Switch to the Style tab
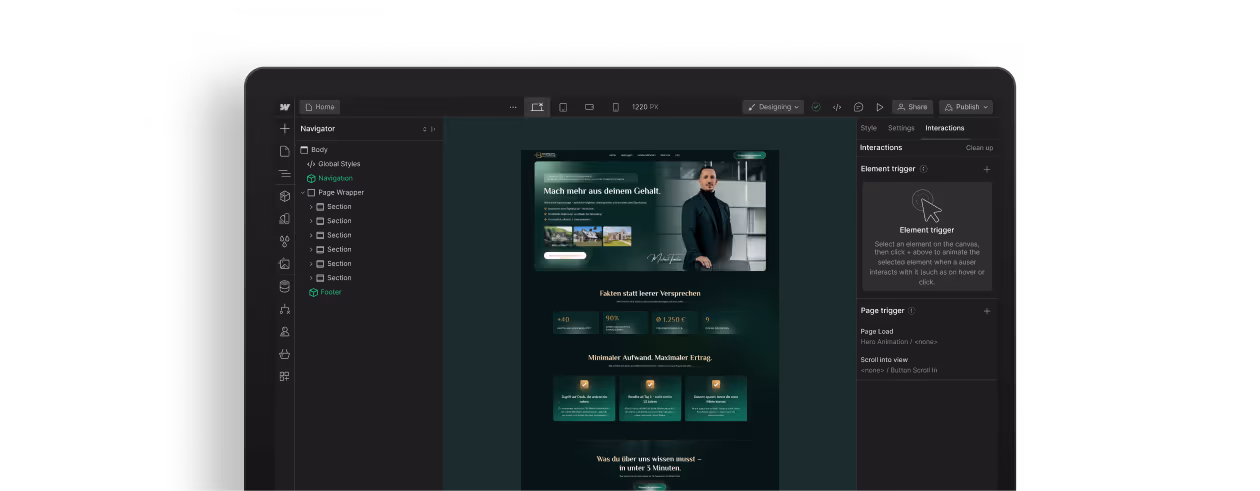 click(868, 128)
